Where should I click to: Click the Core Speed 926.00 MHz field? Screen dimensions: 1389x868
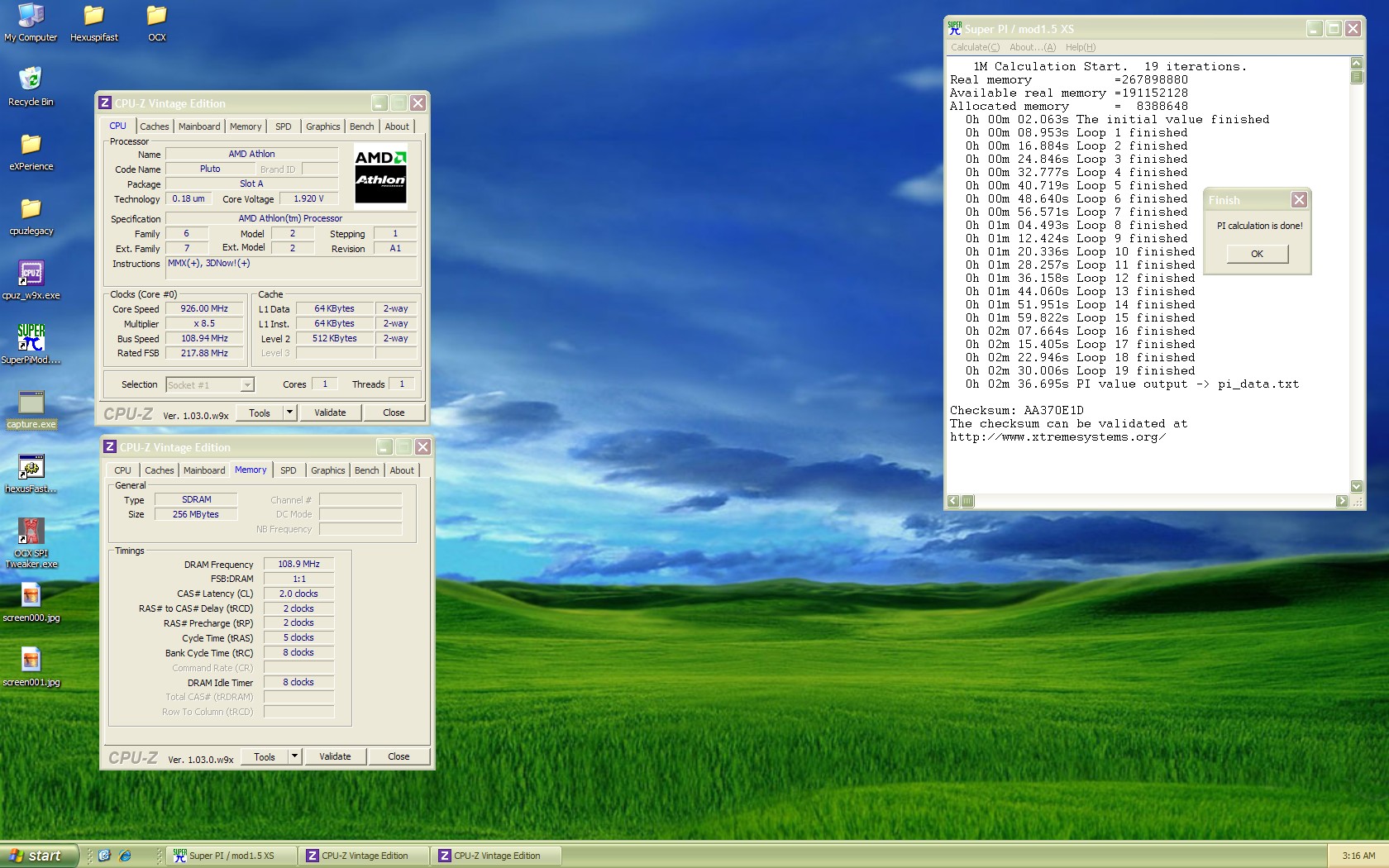click(204, 308)
